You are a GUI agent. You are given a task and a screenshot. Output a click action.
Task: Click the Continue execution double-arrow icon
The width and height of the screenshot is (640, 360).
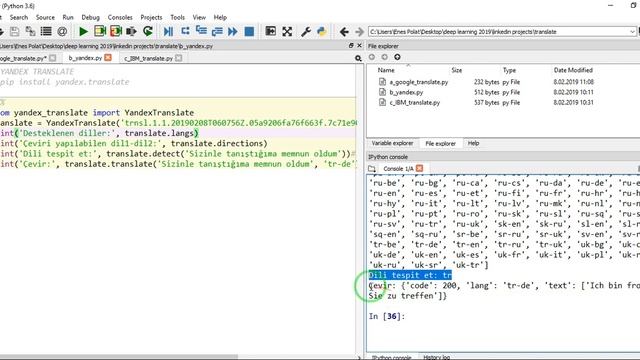tap(233, 31)
